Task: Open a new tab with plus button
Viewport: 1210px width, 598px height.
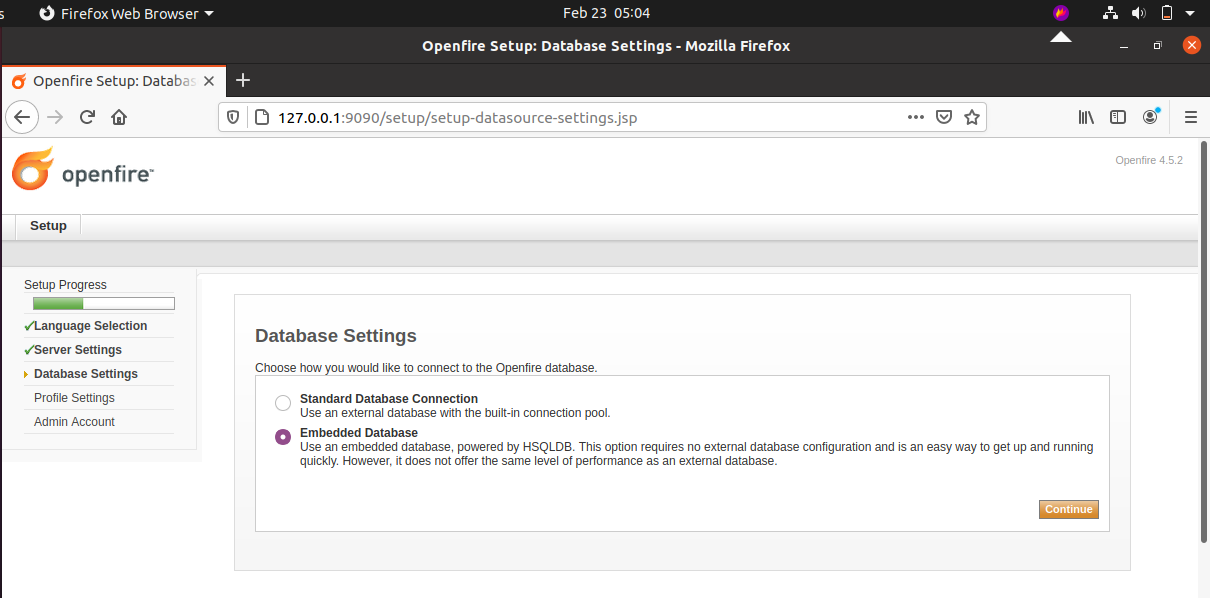Action: coord(242,81)
